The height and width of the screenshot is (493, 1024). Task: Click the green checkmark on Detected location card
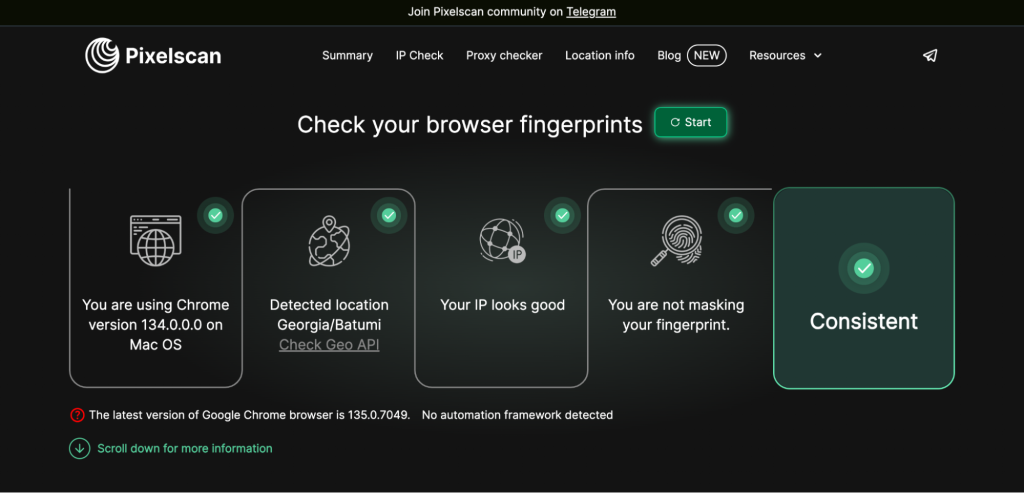389,215
